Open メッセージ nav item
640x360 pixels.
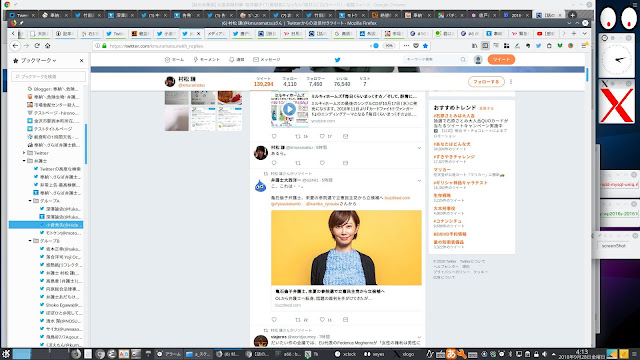[267, 60]
